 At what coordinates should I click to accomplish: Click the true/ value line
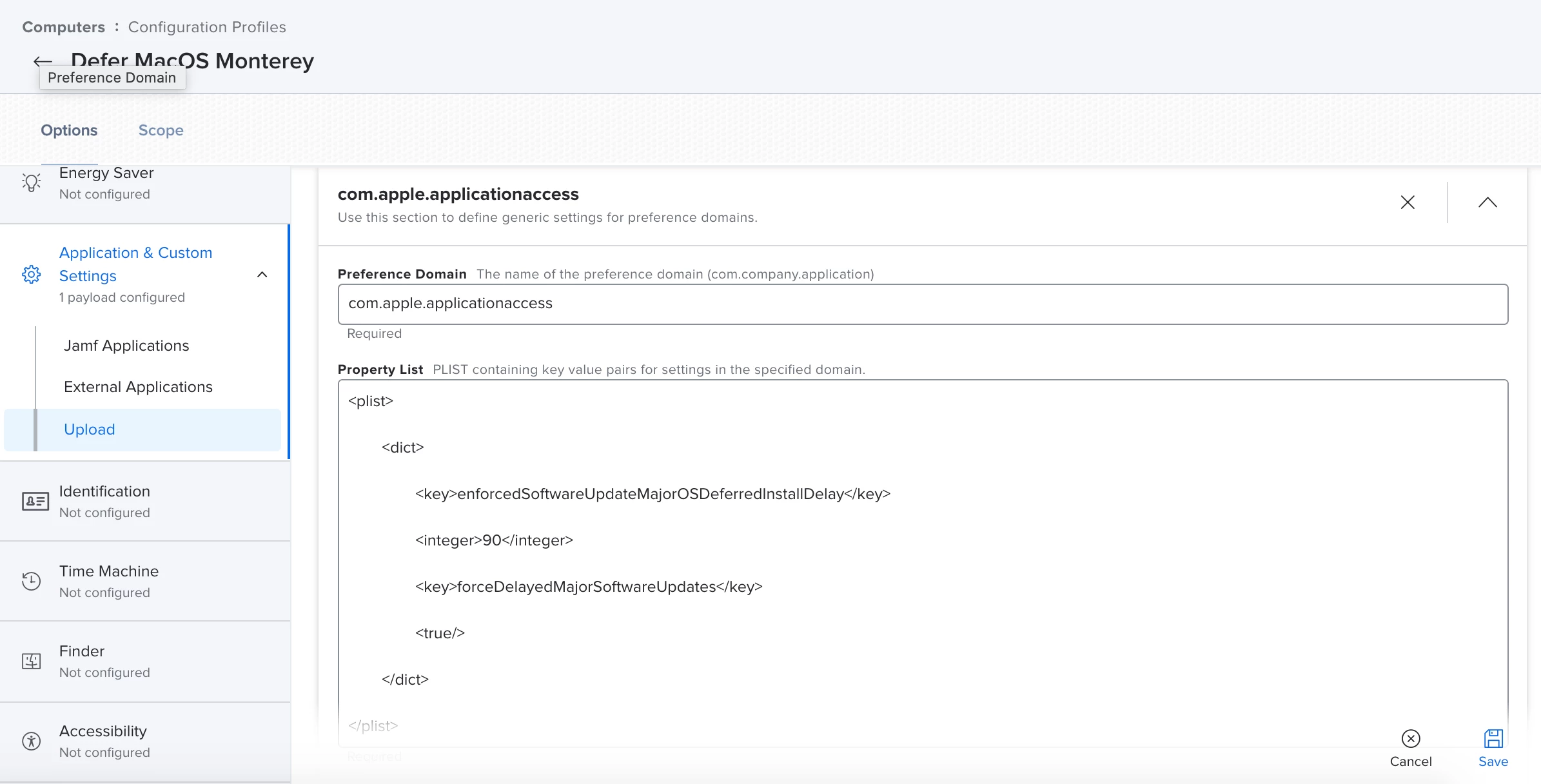(440, 633)
